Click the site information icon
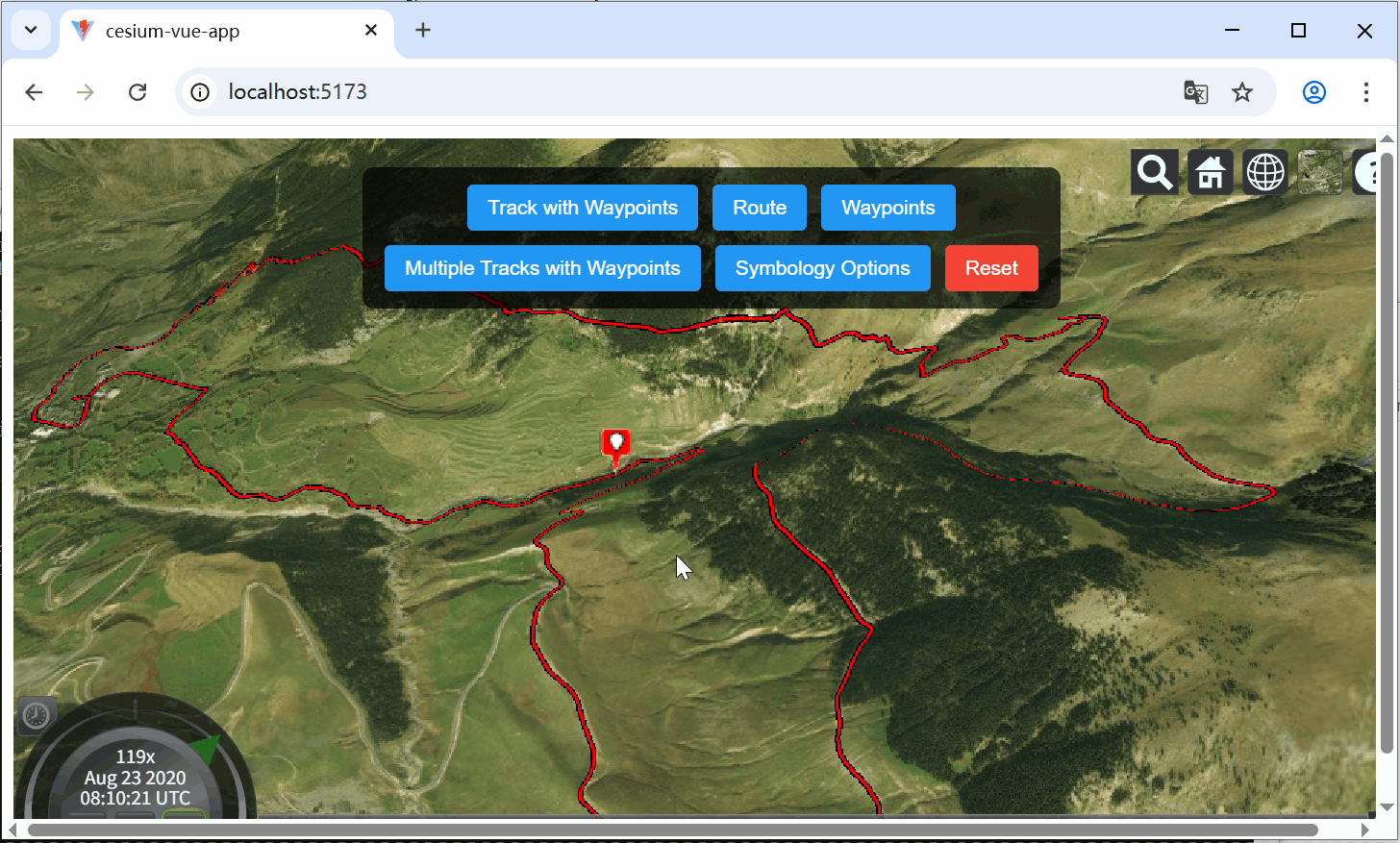The width and height of the screenshot is (1400, 843). coord(200,92)
